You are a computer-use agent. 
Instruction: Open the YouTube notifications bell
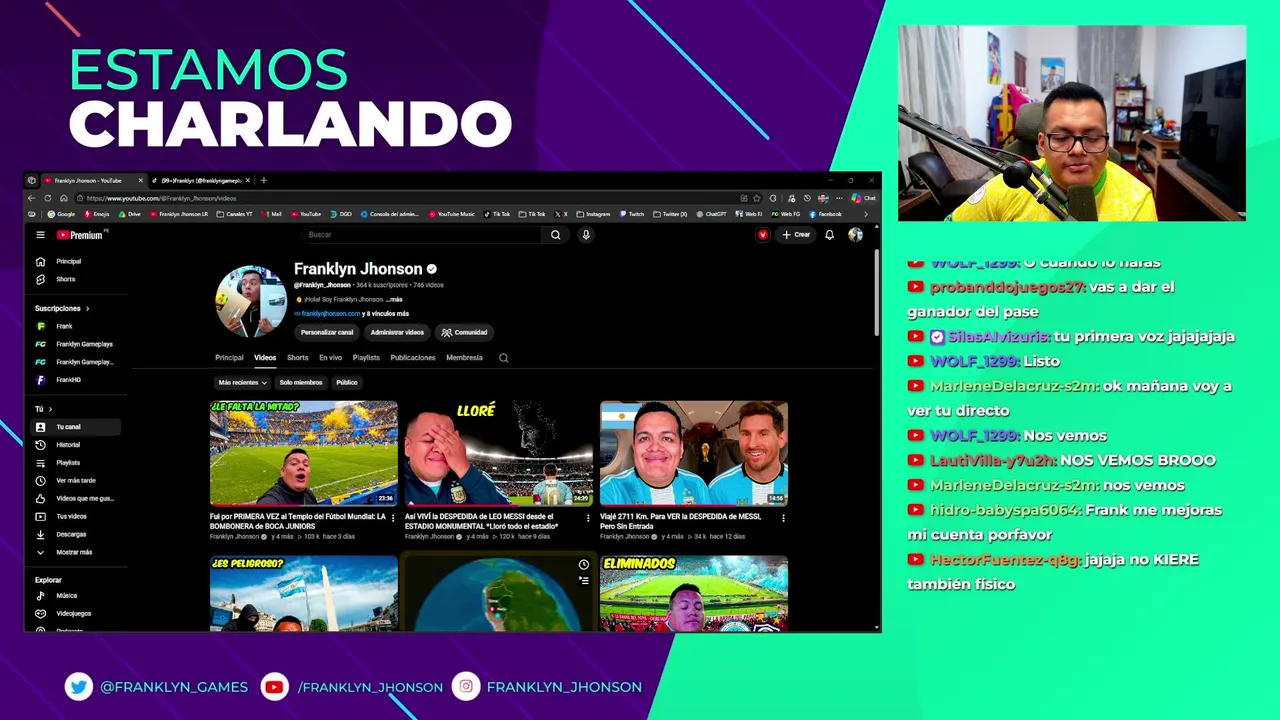[829, 235]
